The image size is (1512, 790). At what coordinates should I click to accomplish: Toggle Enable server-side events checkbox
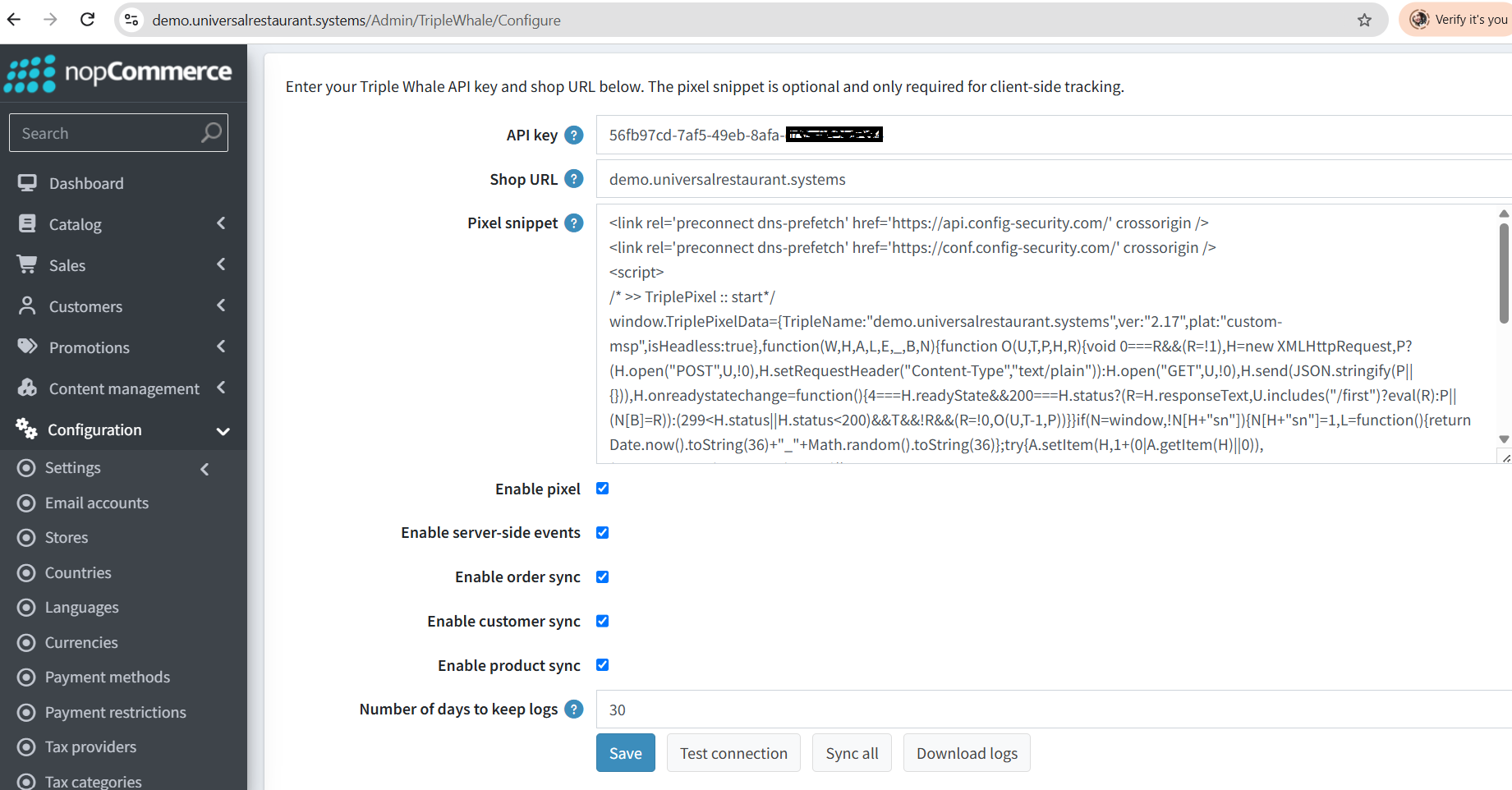pos(603,533)
